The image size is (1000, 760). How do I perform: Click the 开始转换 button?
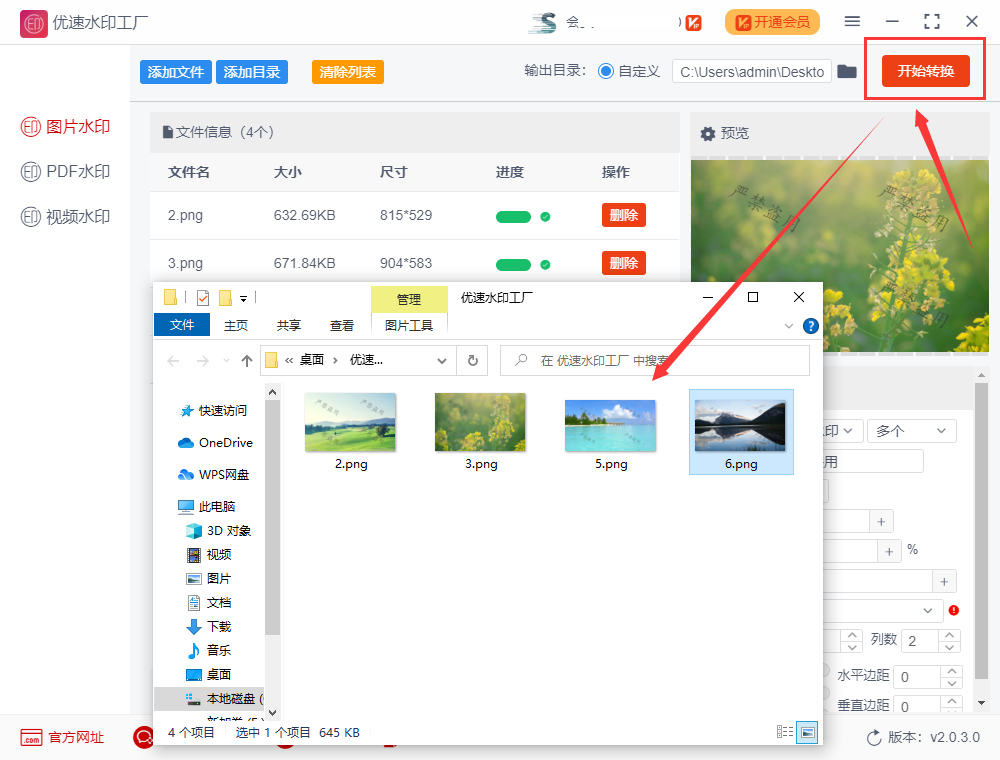click(925, 71)
